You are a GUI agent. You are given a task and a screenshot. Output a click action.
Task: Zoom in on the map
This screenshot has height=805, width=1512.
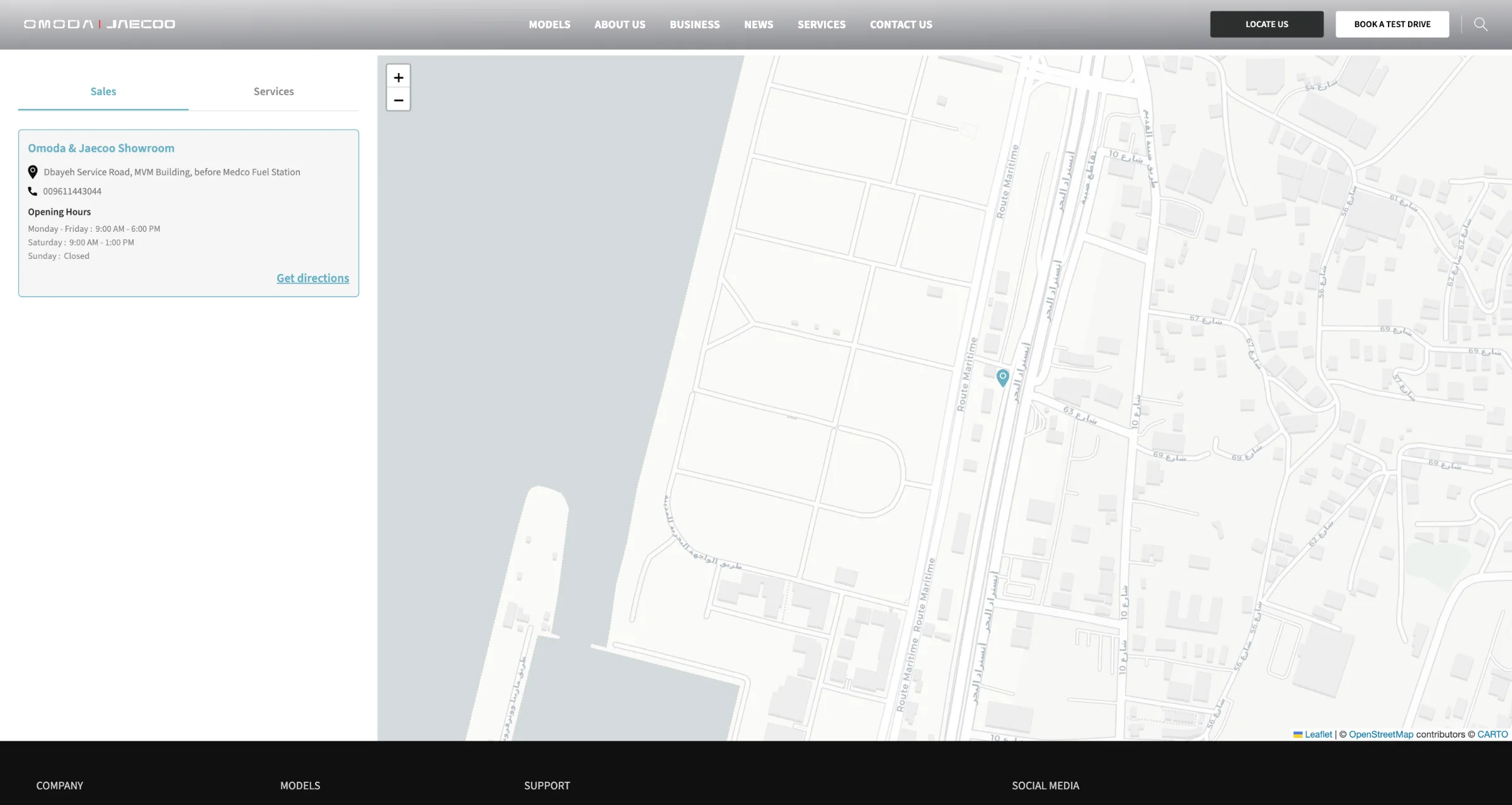(x=398, y=77)
